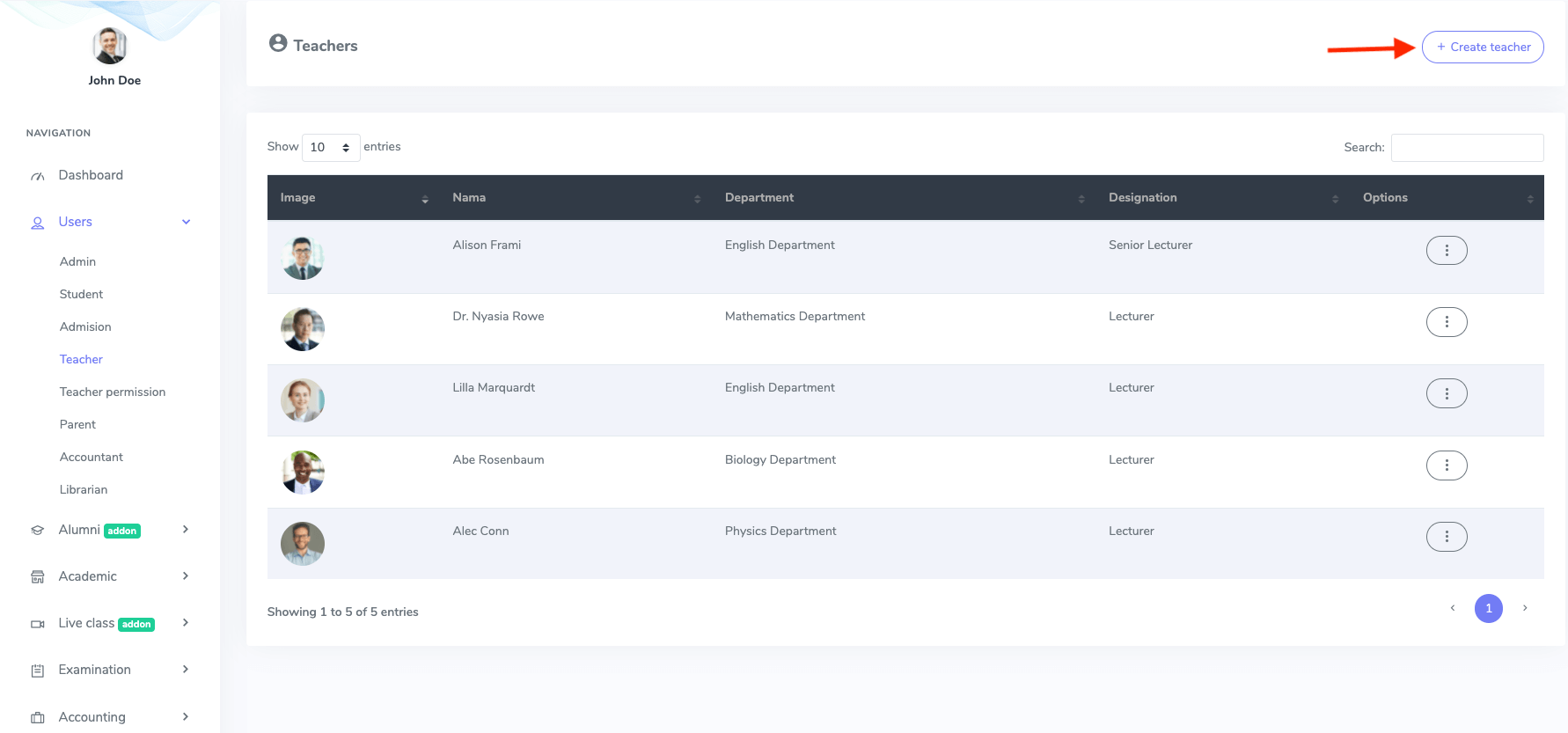Click the Create teacher button
This screenshot has width=1568, height=733.
(1483, 48)
